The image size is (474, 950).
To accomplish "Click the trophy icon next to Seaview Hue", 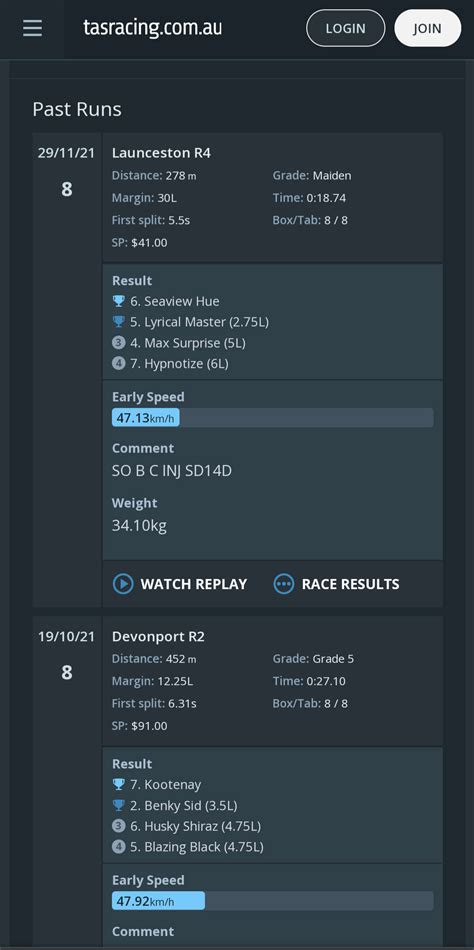I will [119, 301].
